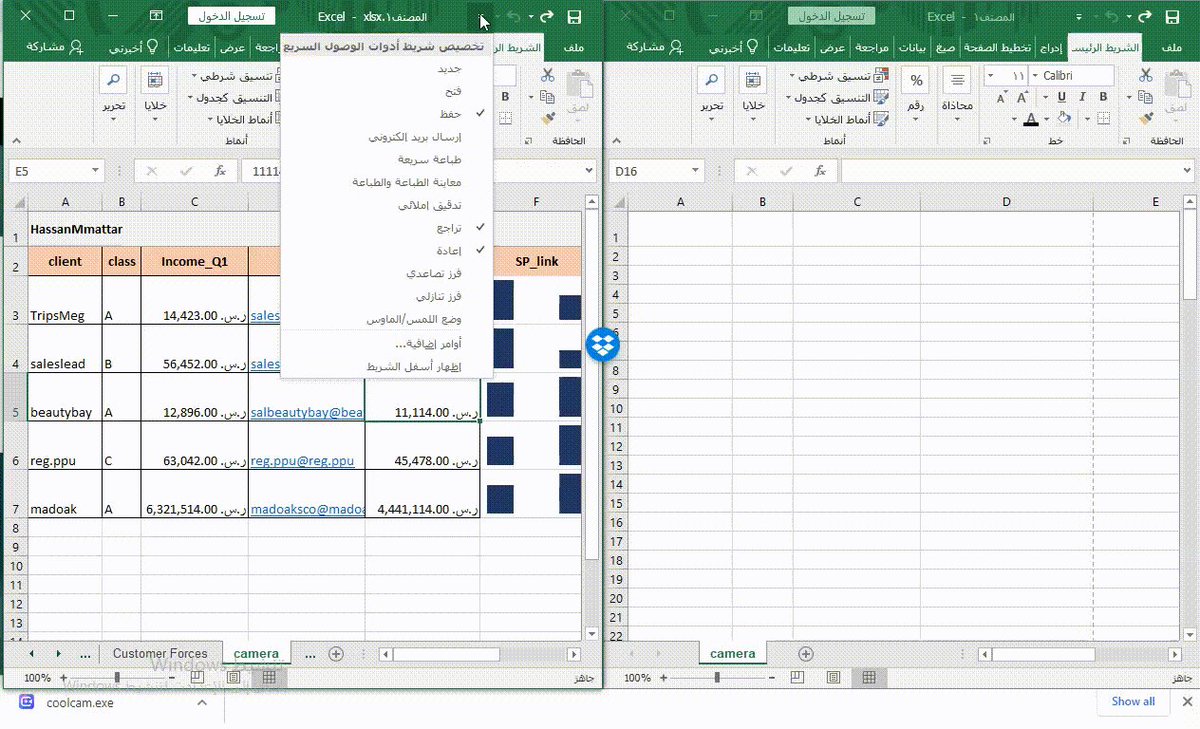This screenshot has width=1200, height=729.
Task: Click the redo arrow in right Excel window
Action: (1145, 17)
